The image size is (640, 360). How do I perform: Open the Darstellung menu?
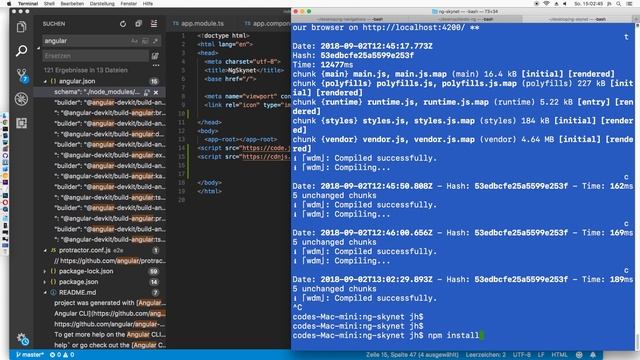pyautogui.click(x=102, y=3)
